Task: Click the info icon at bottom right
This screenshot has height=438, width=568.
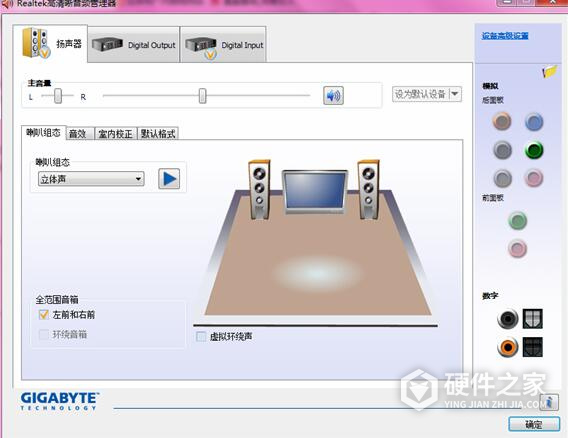Action: [548, 402]
